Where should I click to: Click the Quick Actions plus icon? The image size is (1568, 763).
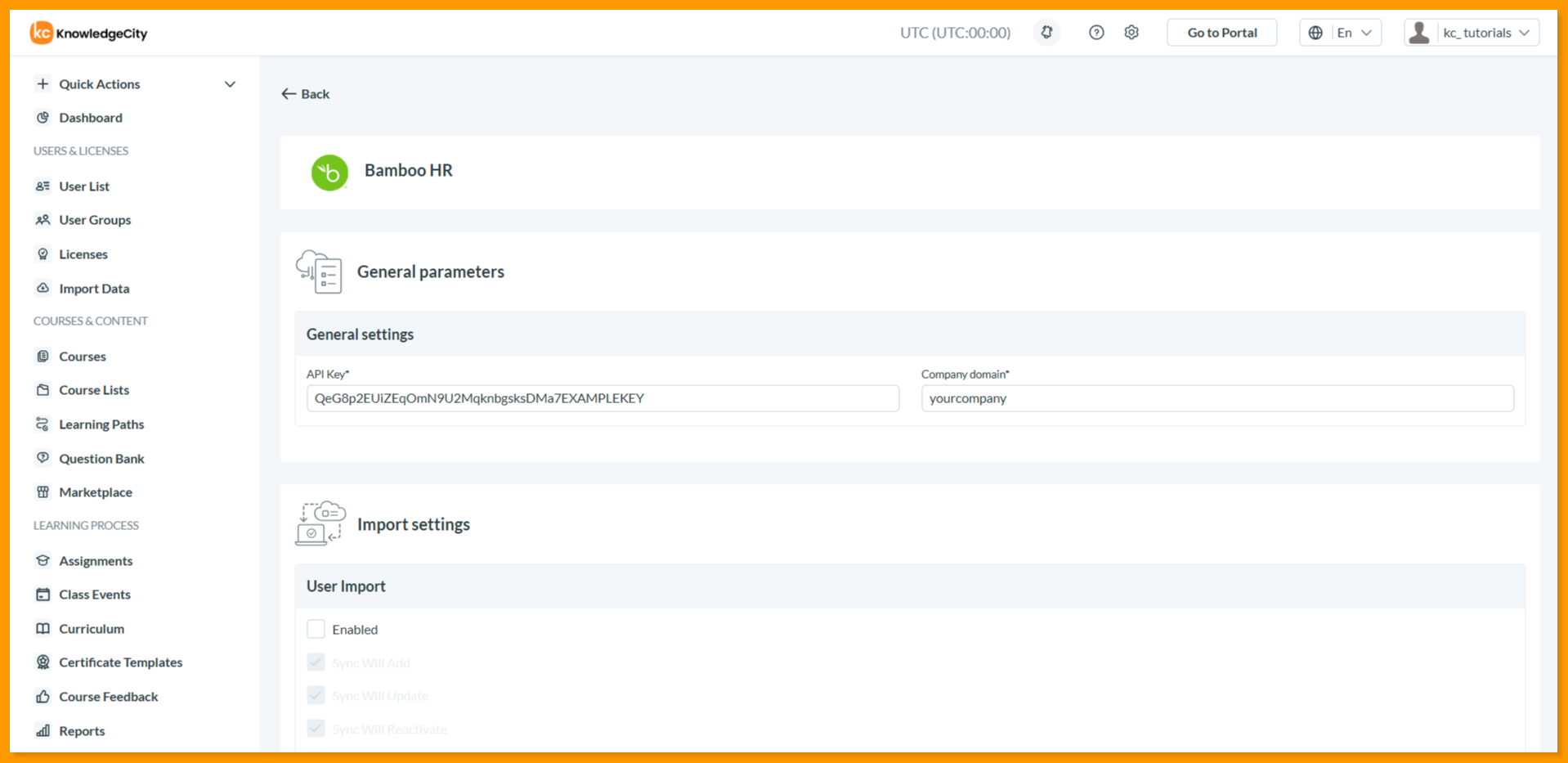(x=43, y=83)
